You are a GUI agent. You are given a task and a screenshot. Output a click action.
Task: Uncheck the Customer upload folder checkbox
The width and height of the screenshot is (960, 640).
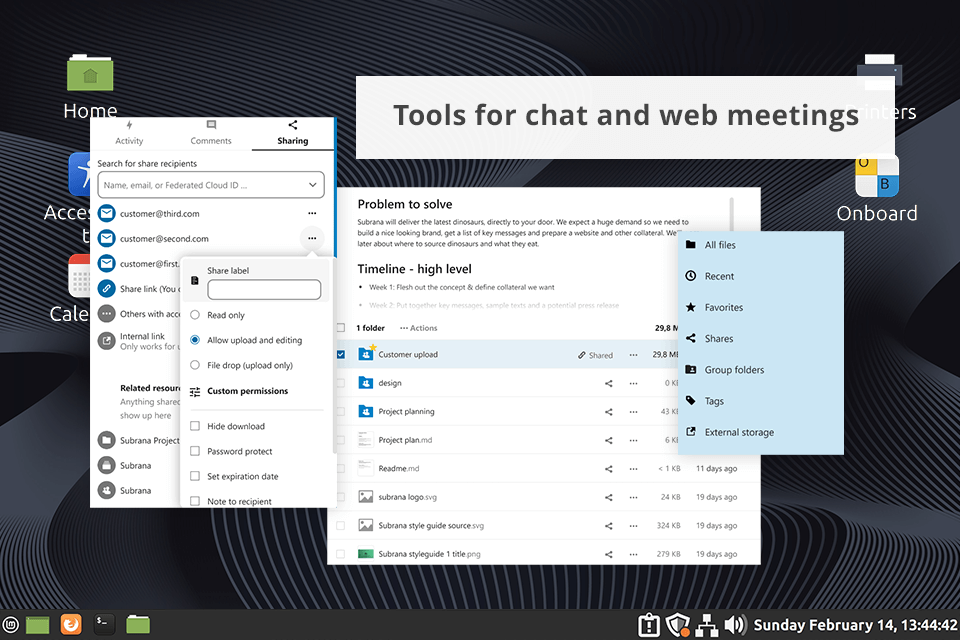341,355
